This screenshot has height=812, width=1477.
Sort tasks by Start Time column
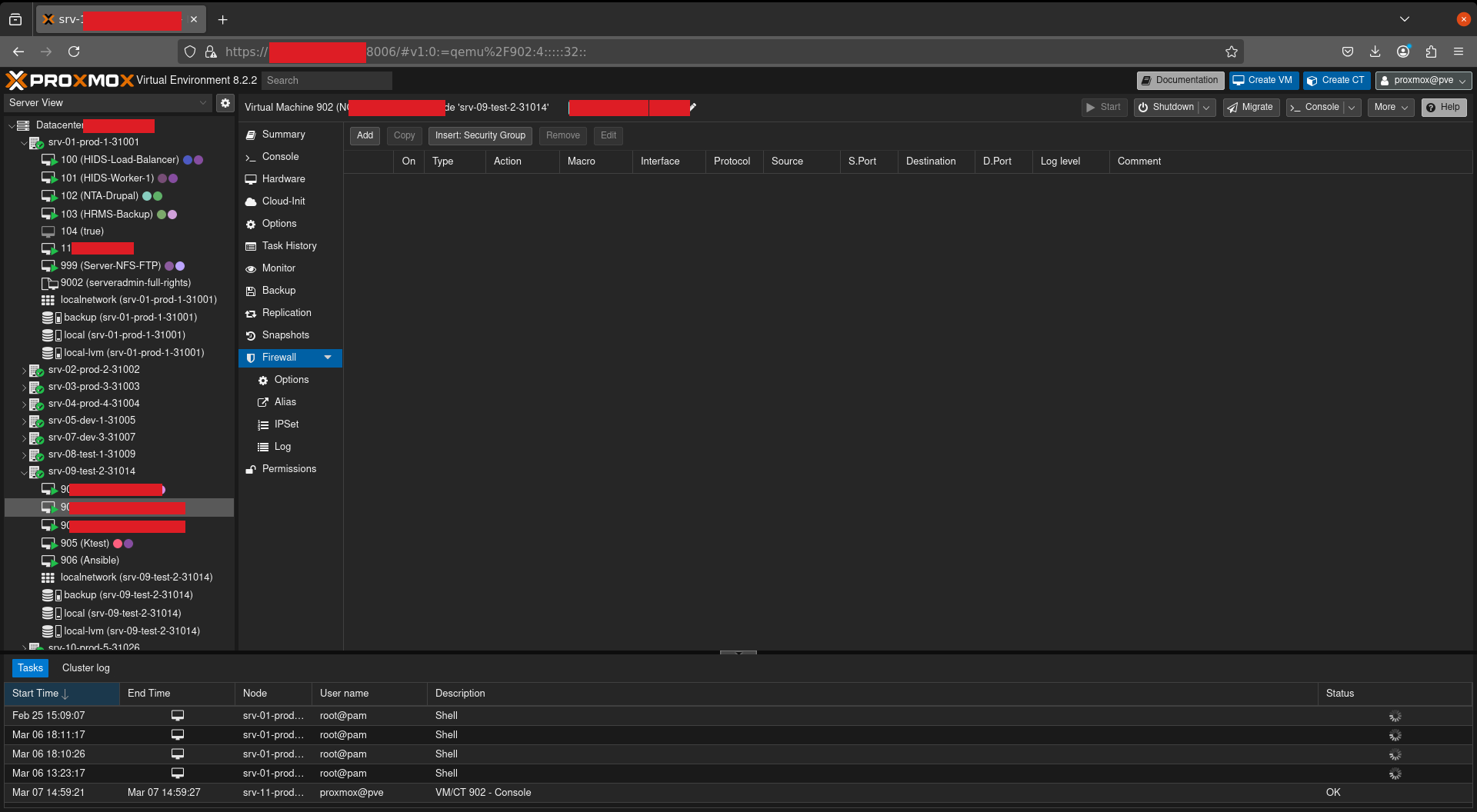(62, 694)
